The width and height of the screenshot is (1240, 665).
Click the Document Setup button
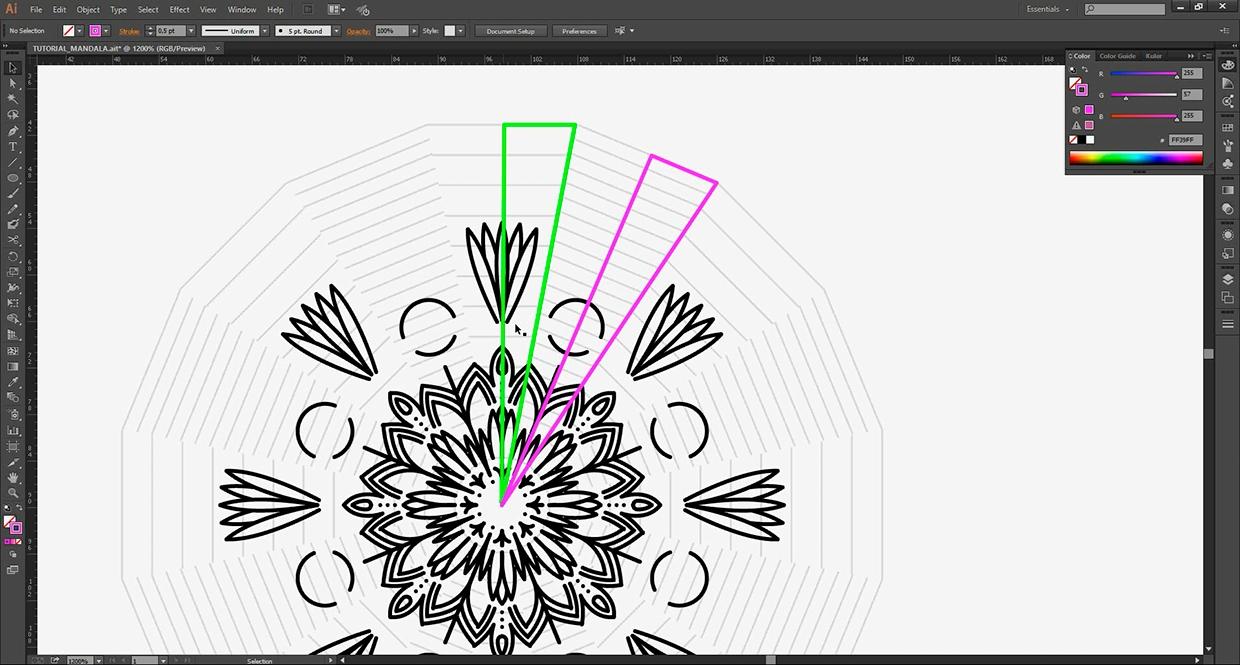coord(511,31)
